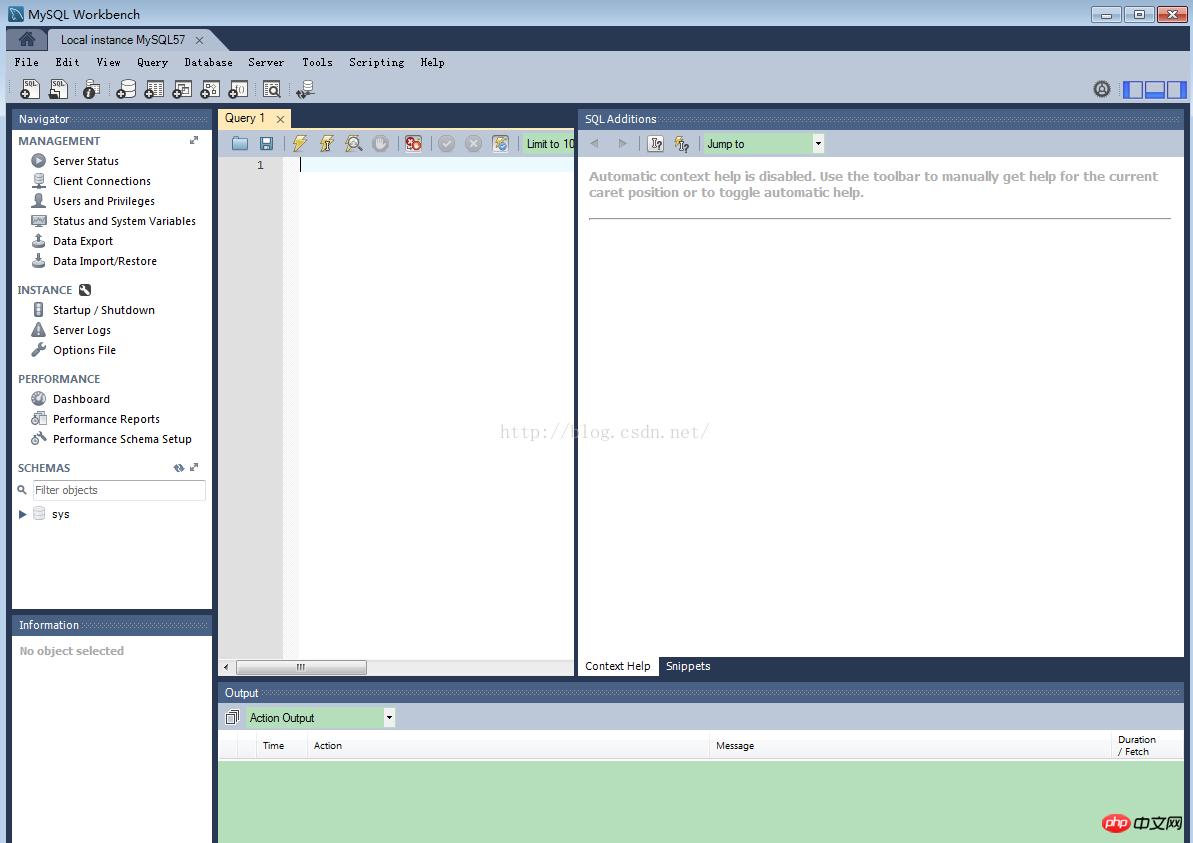Open the Scripting menu
1193x843 pixels.
pyautogui.click(x=377, y=62)
